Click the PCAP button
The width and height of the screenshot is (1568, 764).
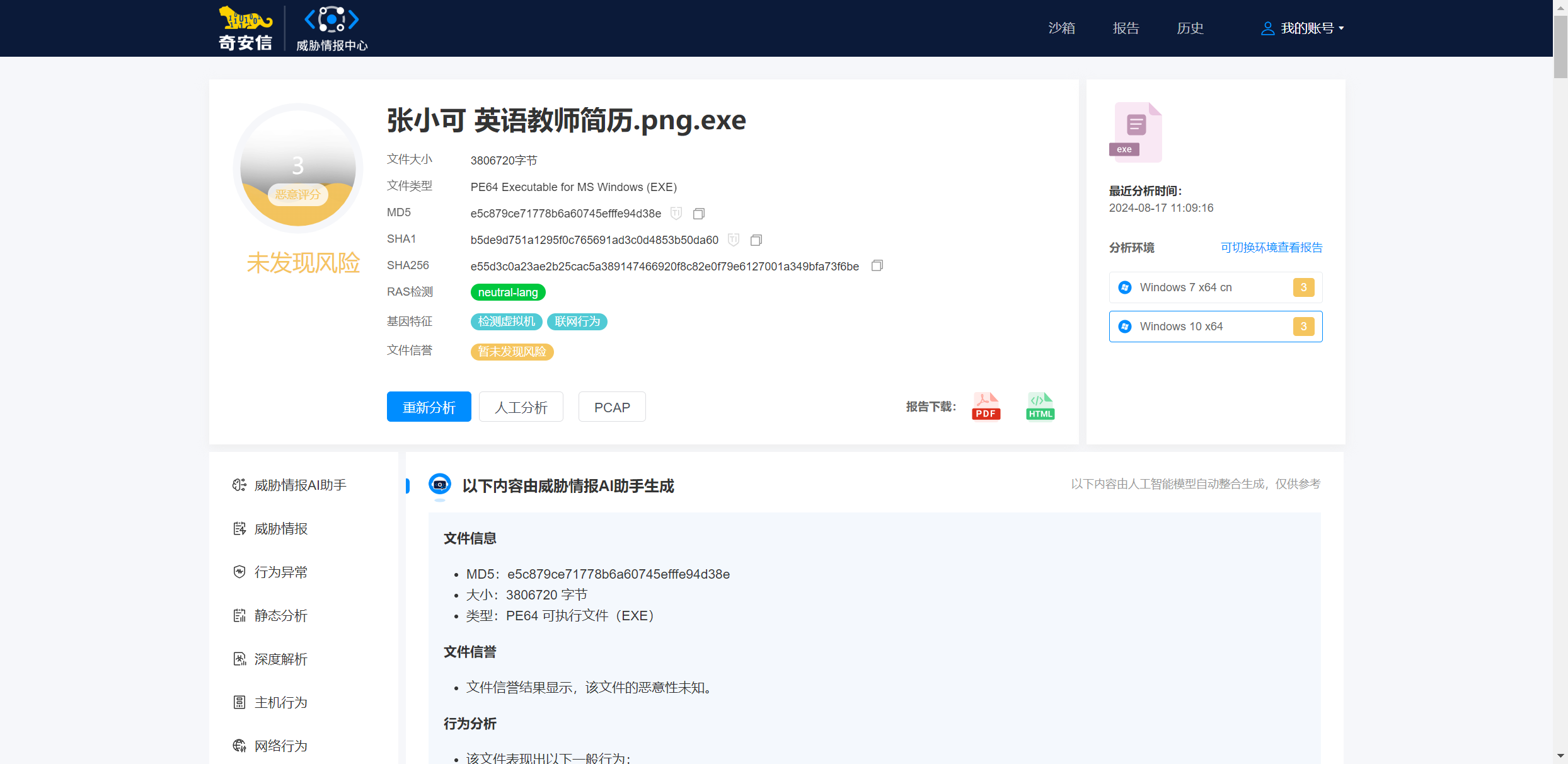tap(611, 407)
